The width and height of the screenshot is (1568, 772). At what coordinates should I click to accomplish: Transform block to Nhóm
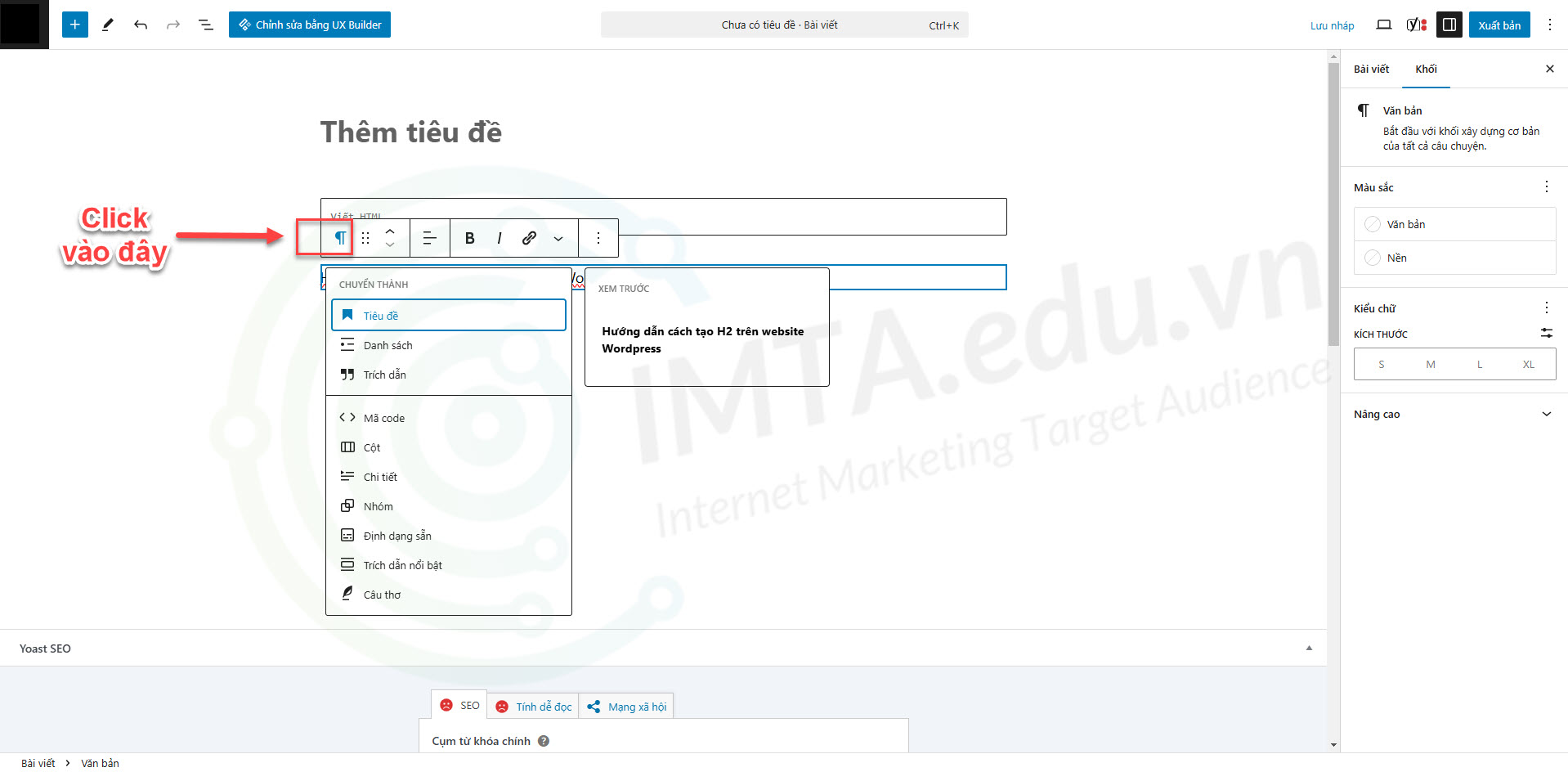(449, 506)
